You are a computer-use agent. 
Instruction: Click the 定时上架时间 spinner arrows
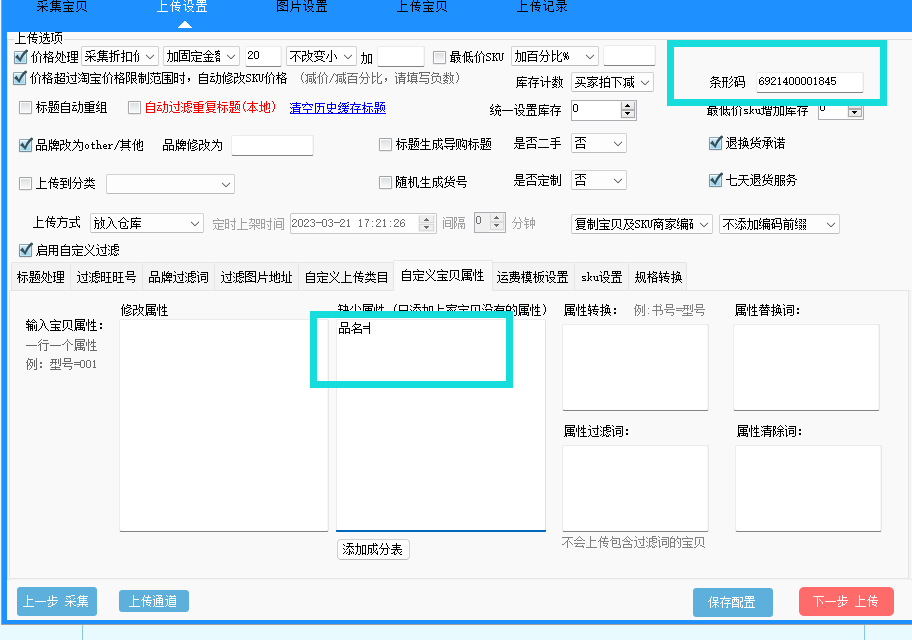[427, 223]
